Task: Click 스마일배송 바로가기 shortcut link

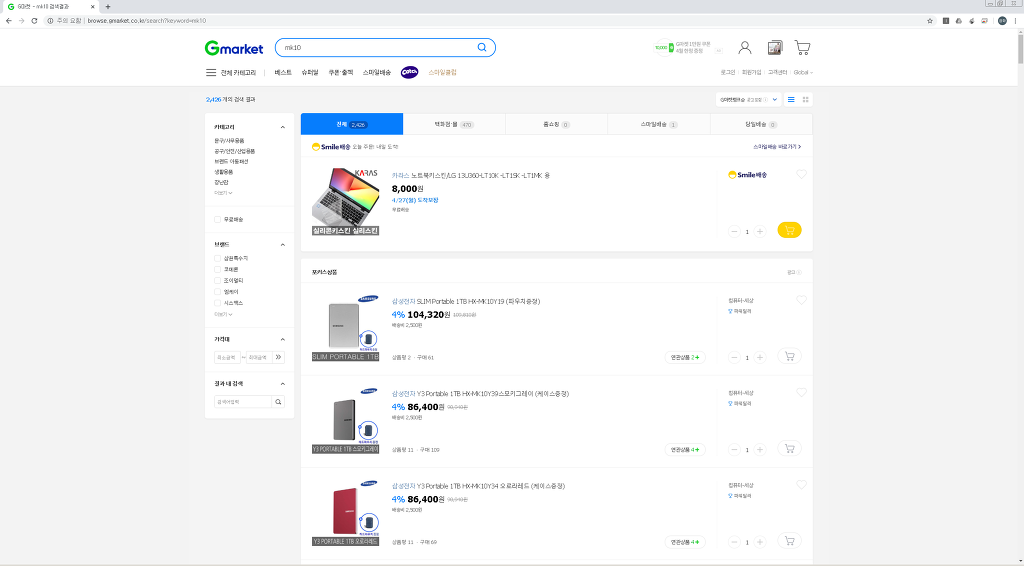Action: [x=777, y=147]
